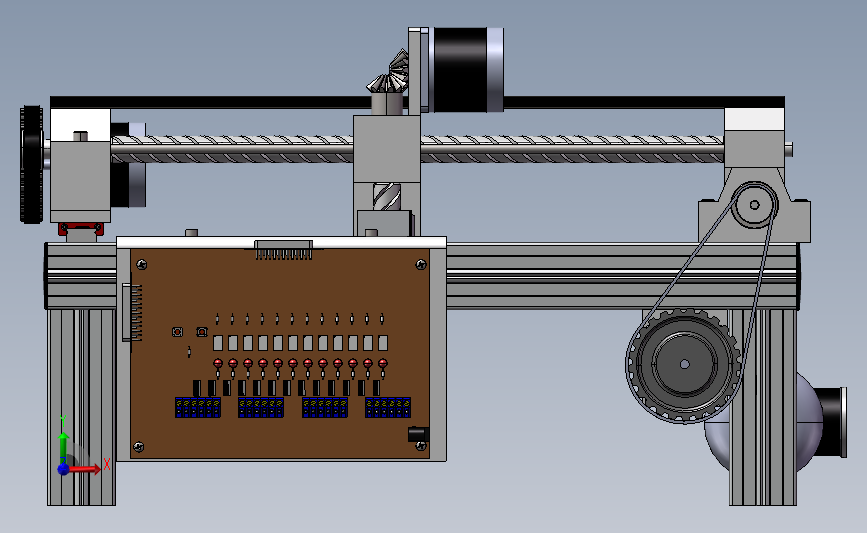Select the right vertical aluminum extrusion leg

tap(763, 407)
